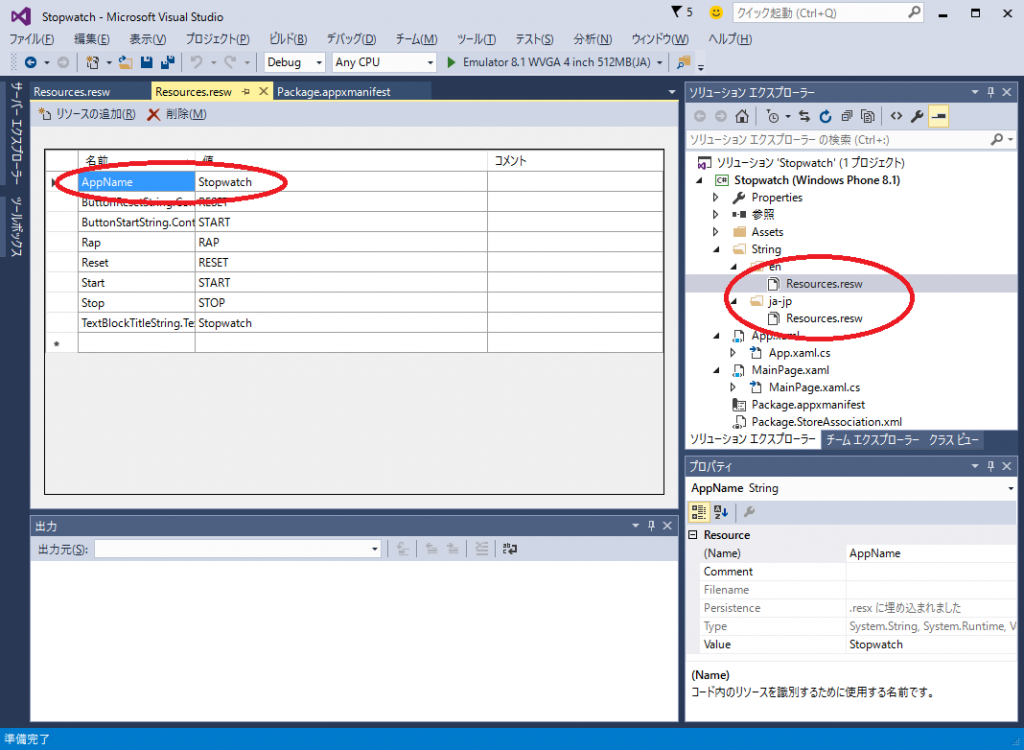The image size is (1024, 750).
Task: Click the Collapse All icon in Solution Explorer
Action: click(x=847, y=116)
